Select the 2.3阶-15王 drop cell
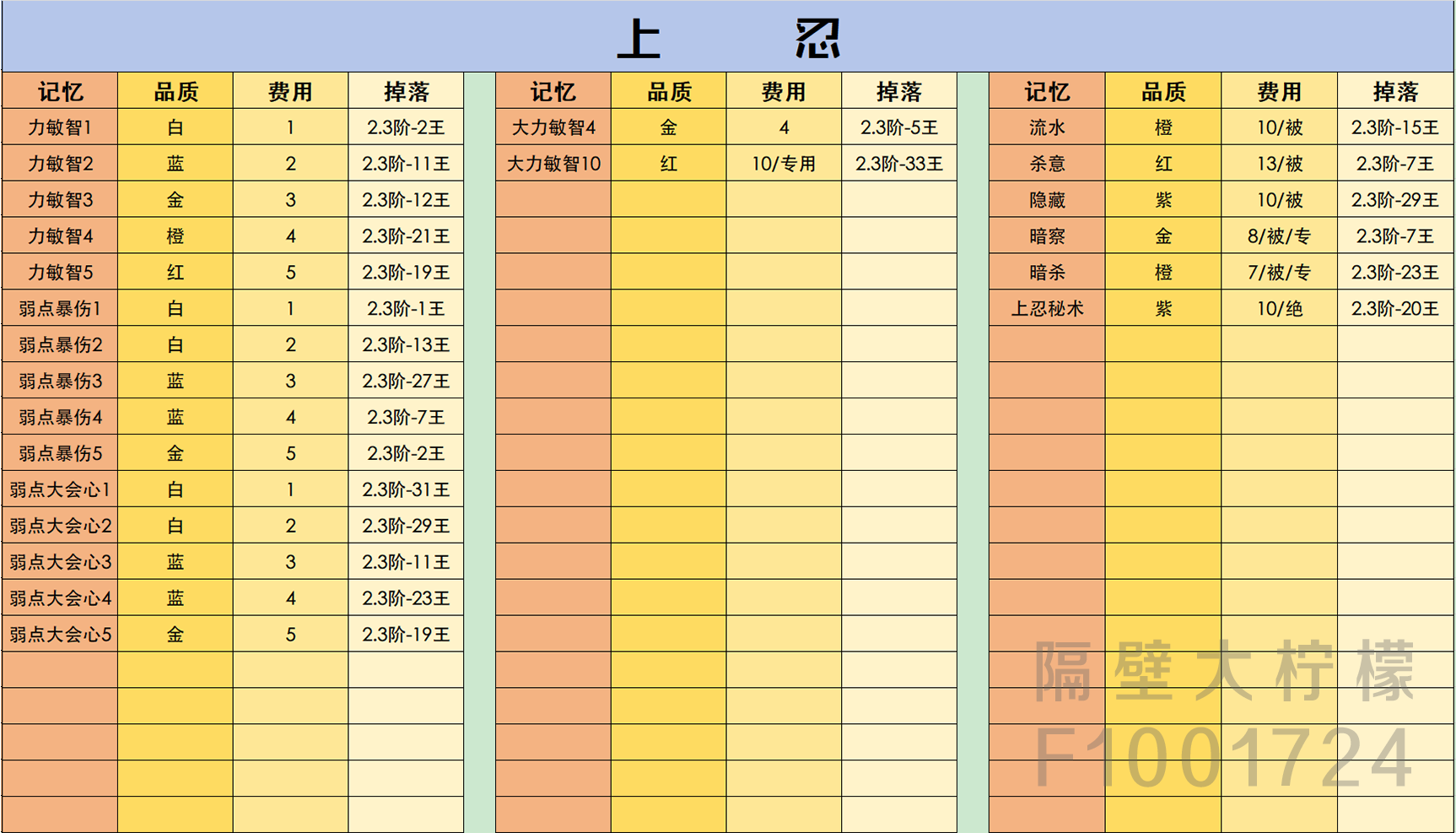Image resolution: width=1456 pixels, height=833 pixels. click(1395, 127)
